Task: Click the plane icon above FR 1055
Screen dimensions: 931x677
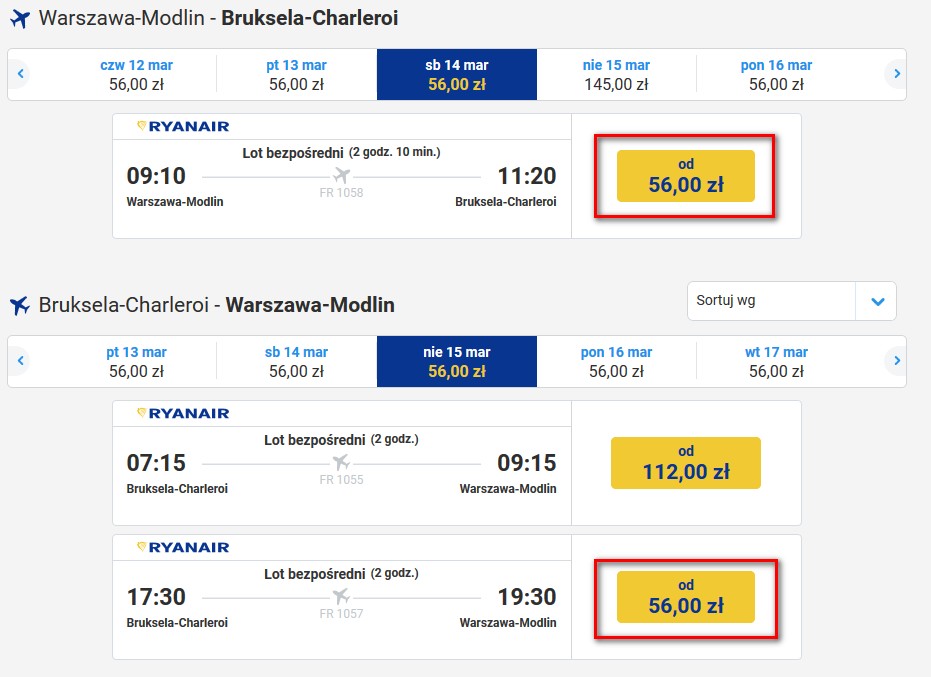Action: [x=341, y=462]
